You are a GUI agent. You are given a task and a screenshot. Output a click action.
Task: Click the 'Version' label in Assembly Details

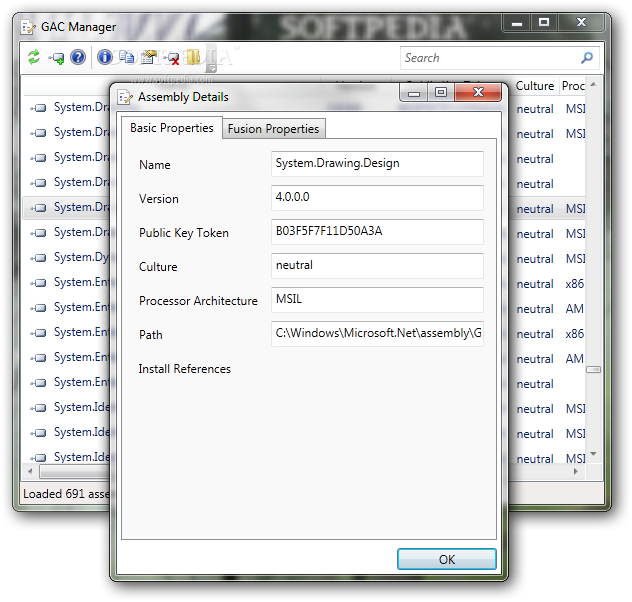(158, 199)
